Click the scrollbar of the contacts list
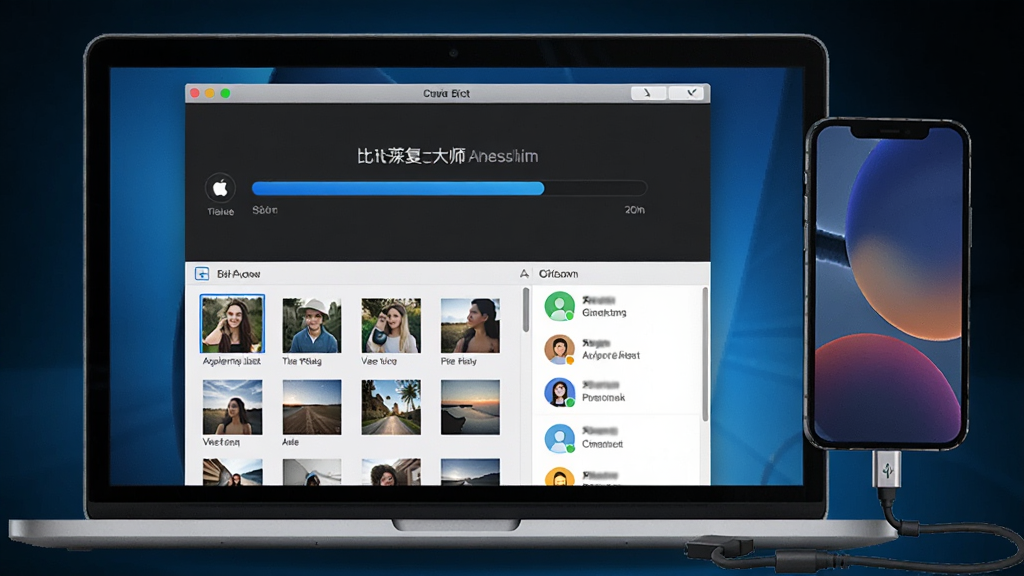This screenshot has height=576, width=1024. click(705, 354)
